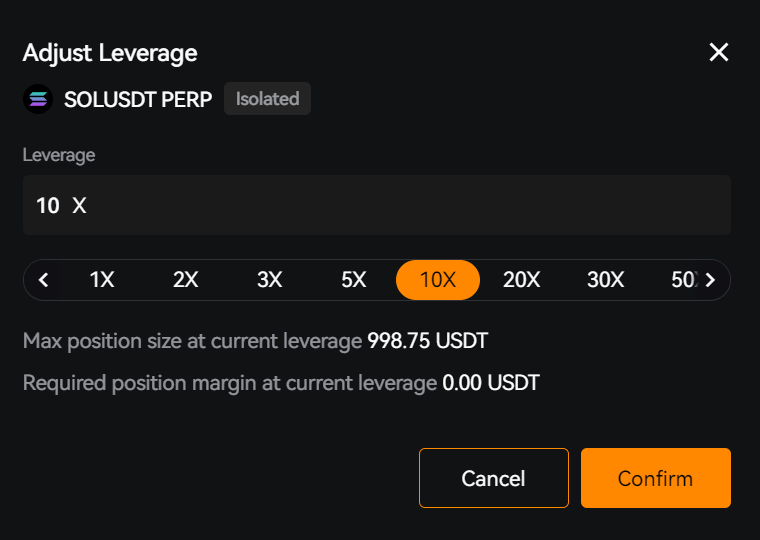Set leverage to 3X preset
This screenshot has width=760, height=540.
[x=270, y=280]
